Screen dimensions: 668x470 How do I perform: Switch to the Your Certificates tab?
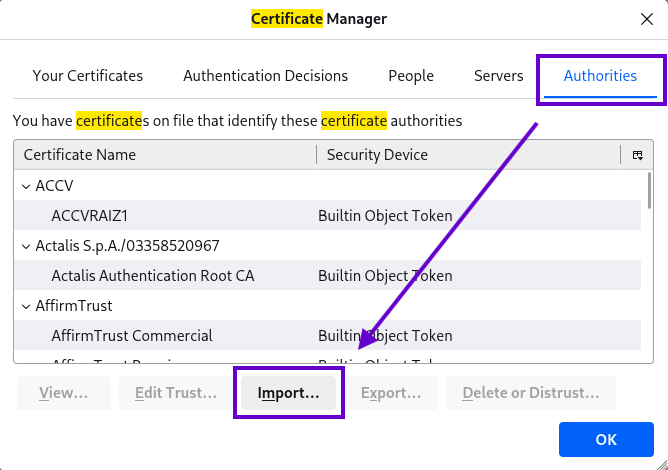click(x=88, y=76)
